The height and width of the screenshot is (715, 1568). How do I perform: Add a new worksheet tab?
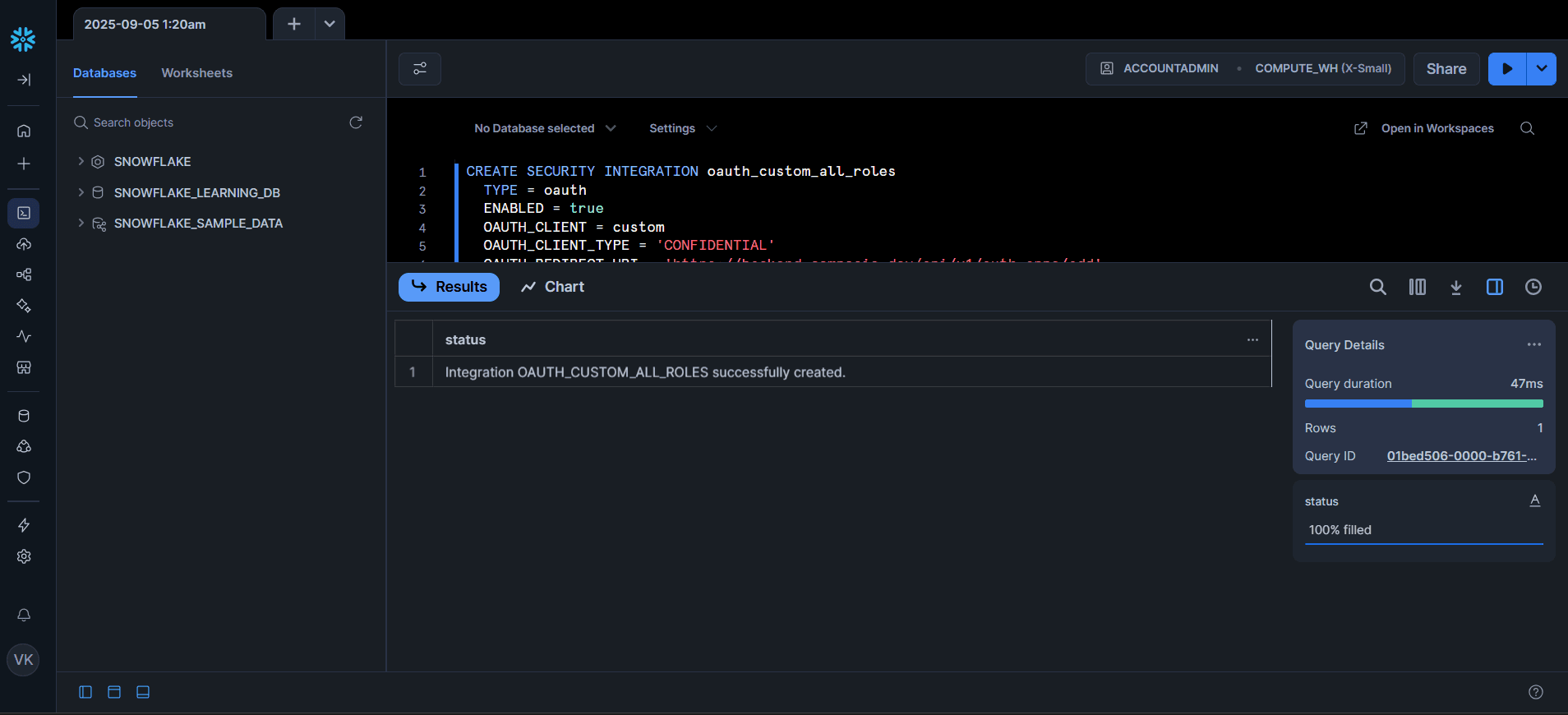click(x=293, y=24)
